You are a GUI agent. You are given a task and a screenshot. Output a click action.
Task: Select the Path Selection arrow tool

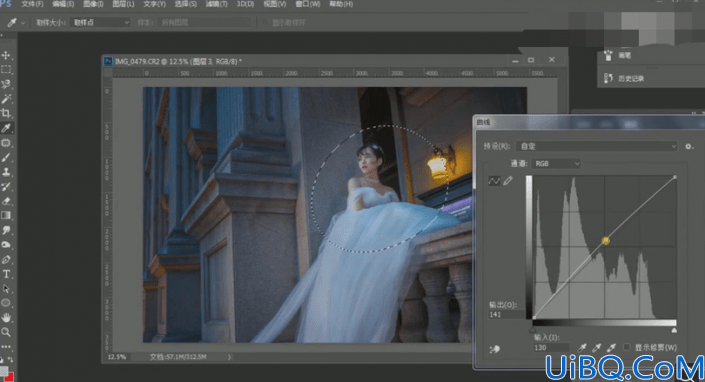click(x=6, y=289)
